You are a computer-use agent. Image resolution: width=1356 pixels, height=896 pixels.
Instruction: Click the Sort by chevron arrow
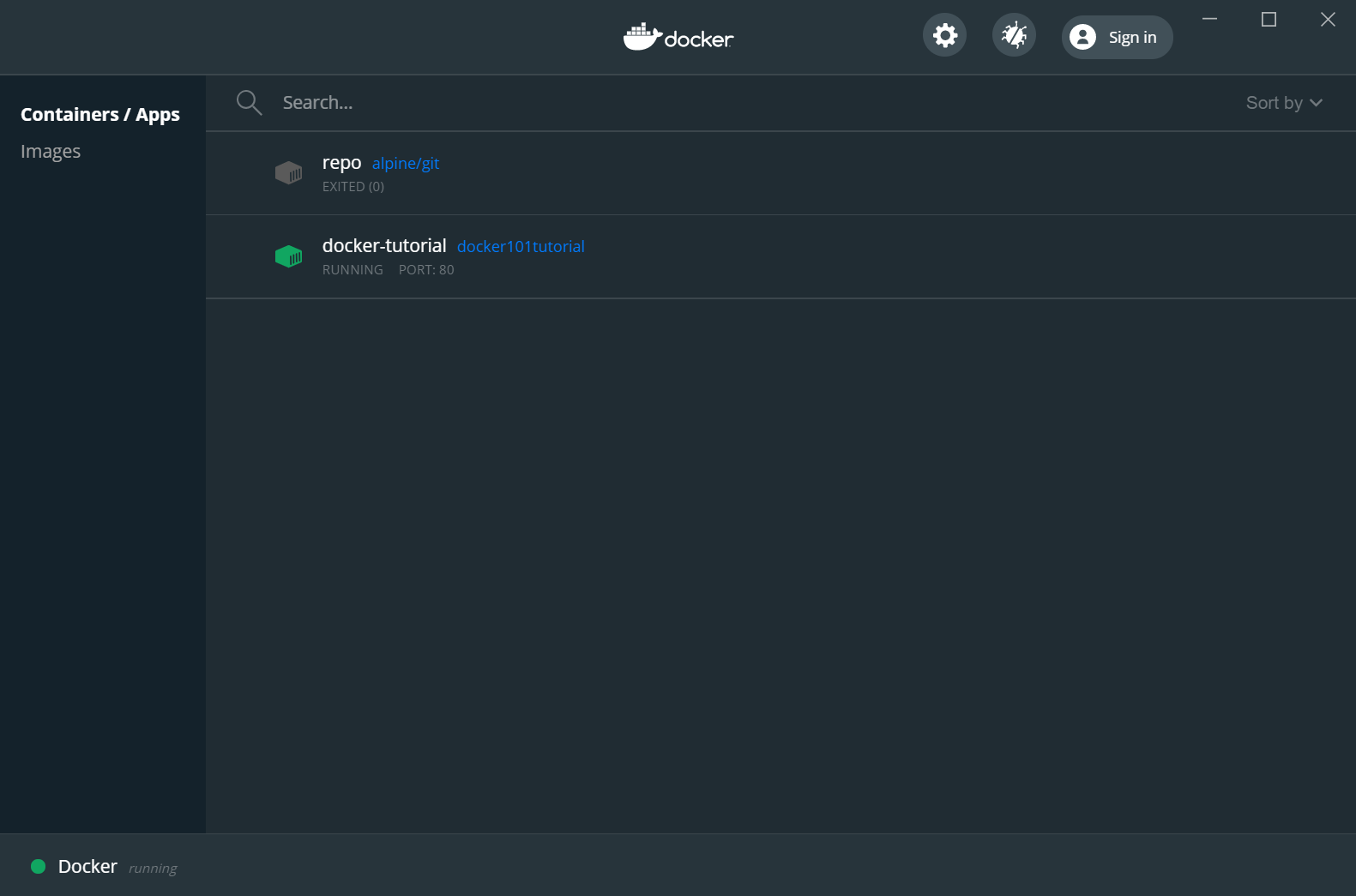pyautogui.click(x=1317, y=103)
